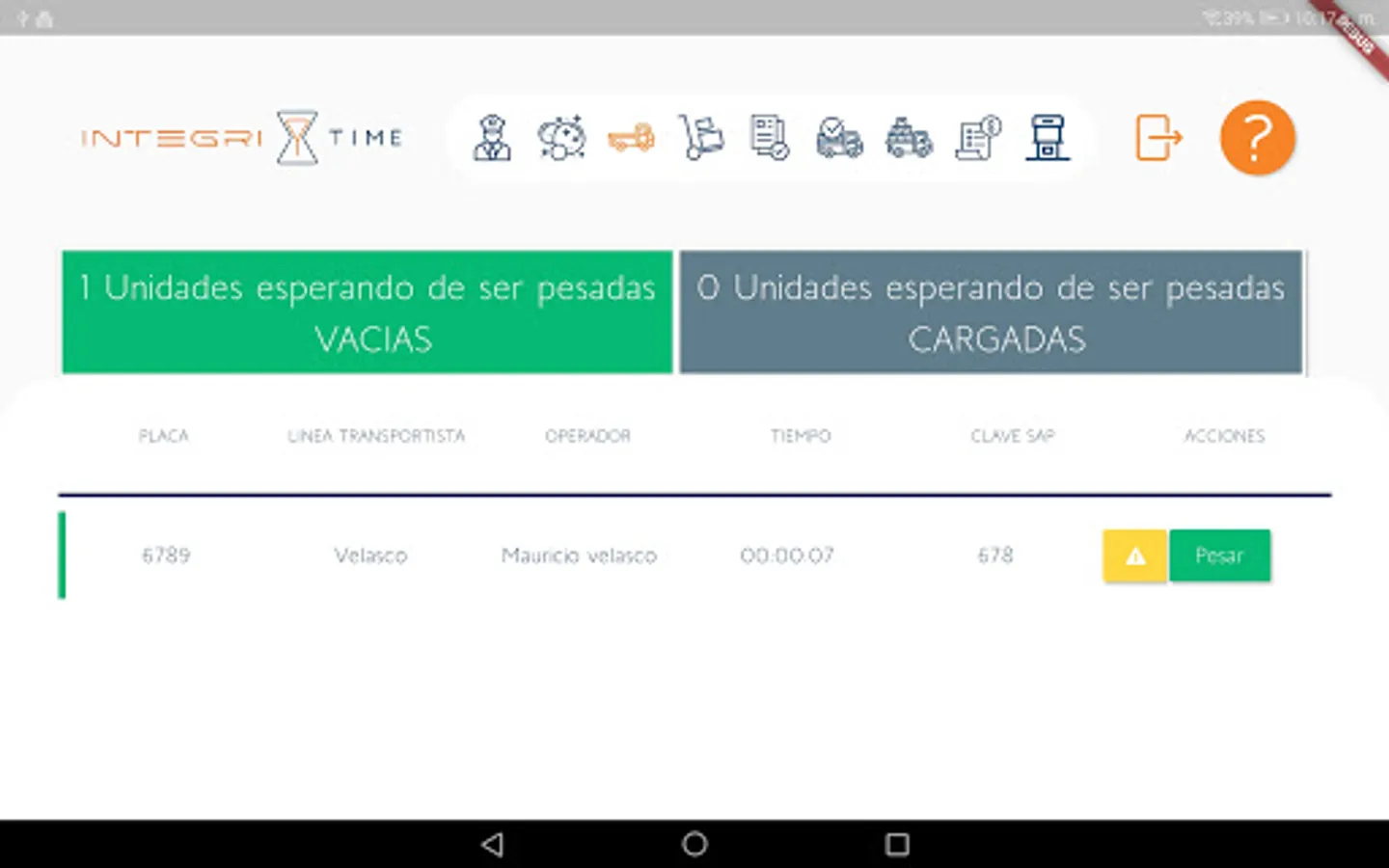Image resolution: width=1389 pixels, height=868 pixels.
Task: Select the van with checkmark icon
Action: click(x=839, y=138)
